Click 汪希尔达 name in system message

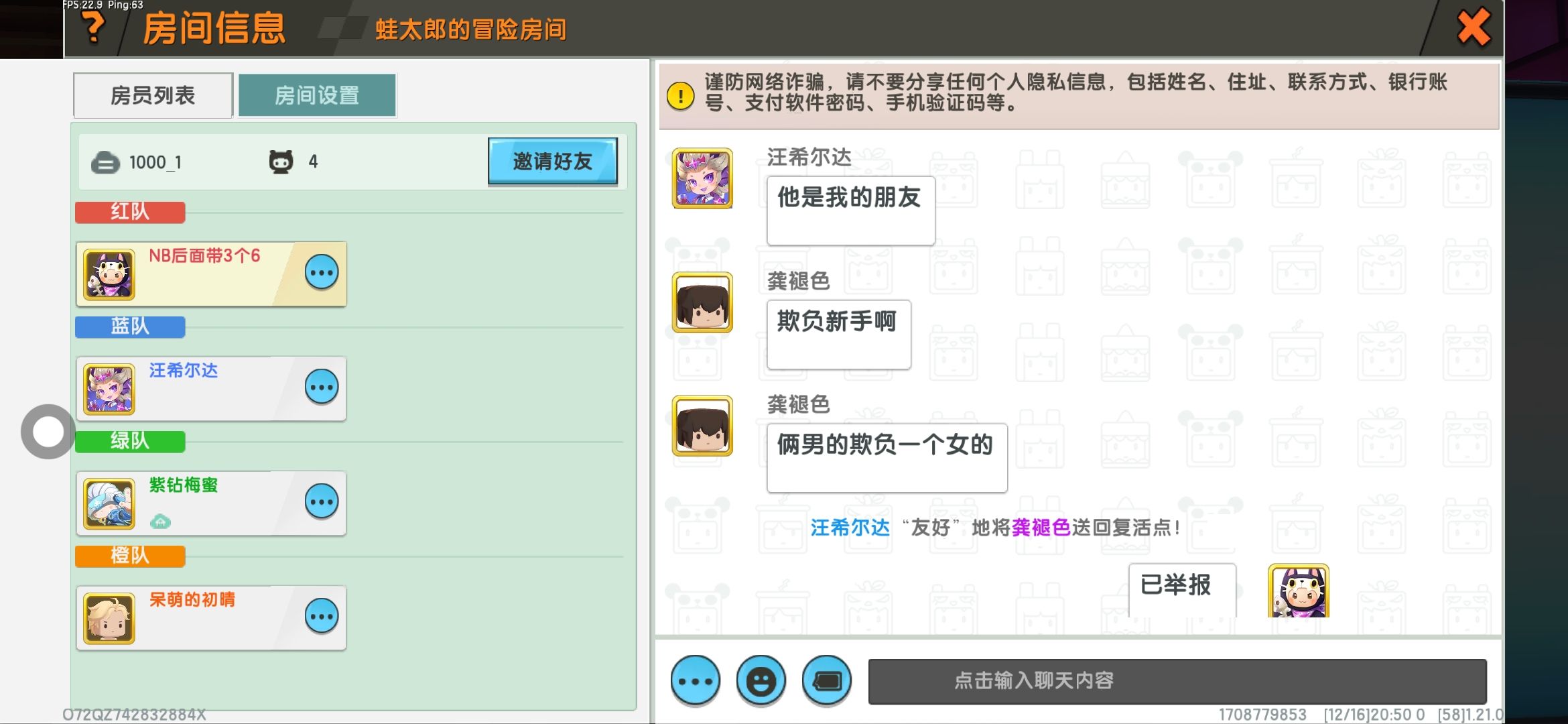pos(850,528)
